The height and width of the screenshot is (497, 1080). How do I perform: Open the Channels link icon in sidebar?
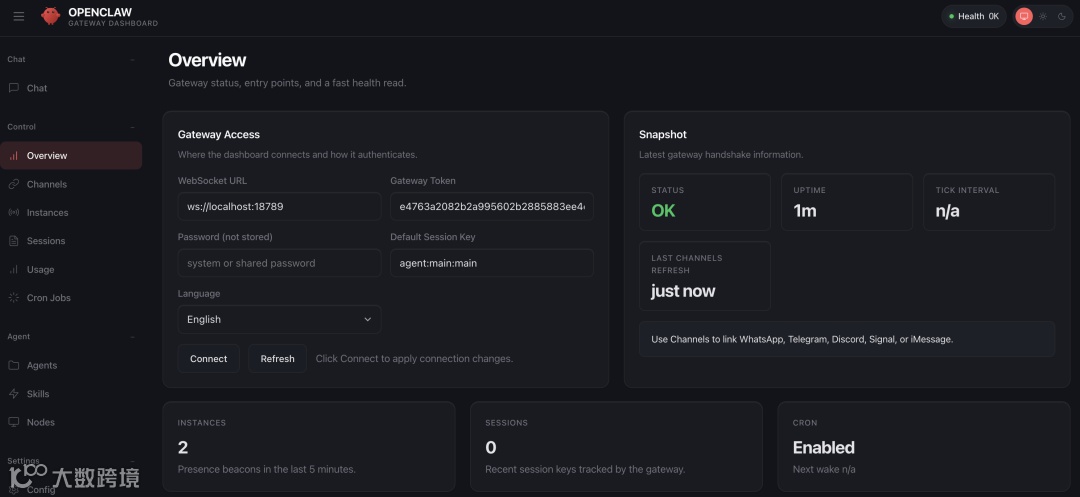pos(14,184)
